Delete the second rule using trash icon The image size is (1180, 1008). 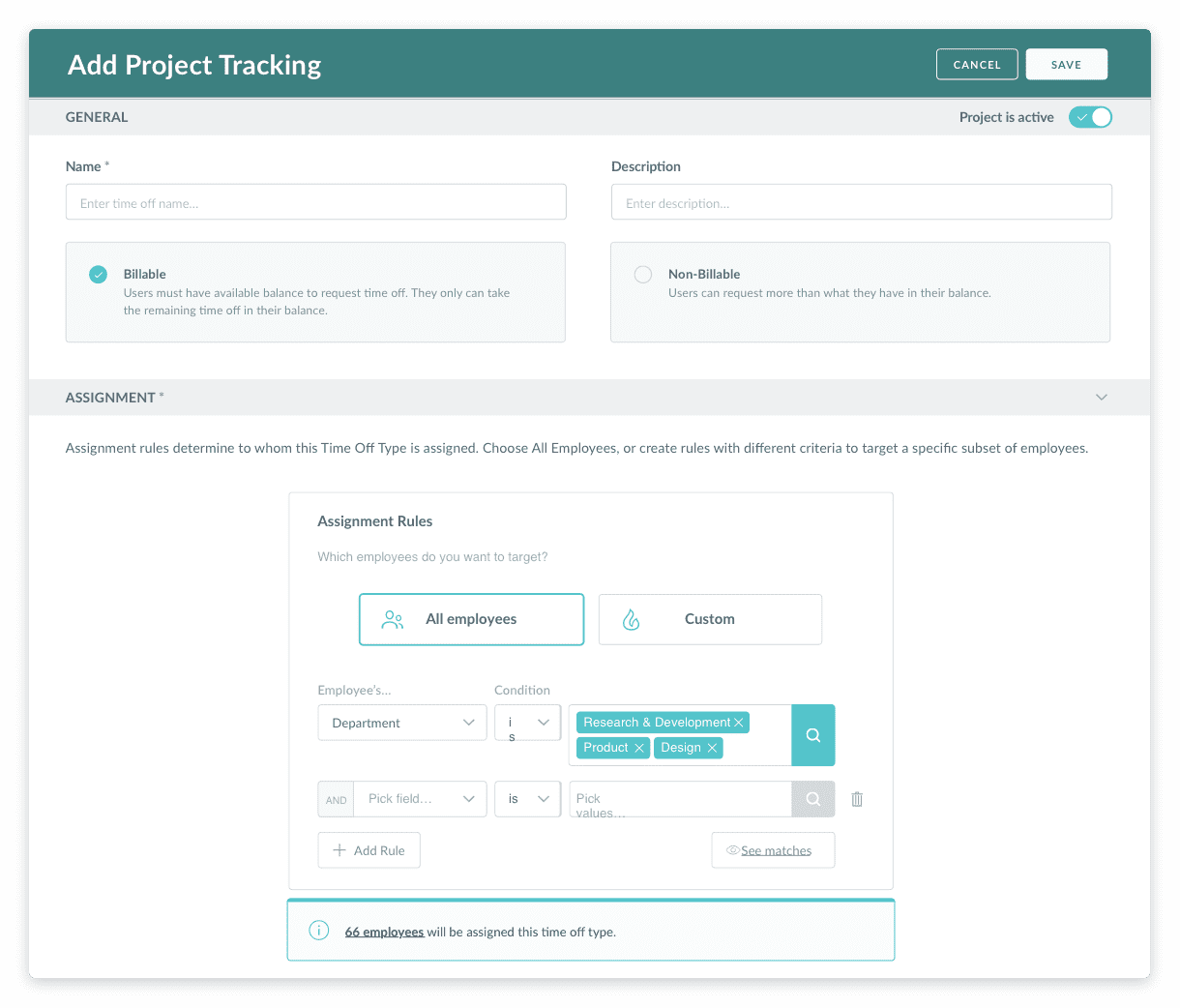pyautogui.click(x=856, y=798)
